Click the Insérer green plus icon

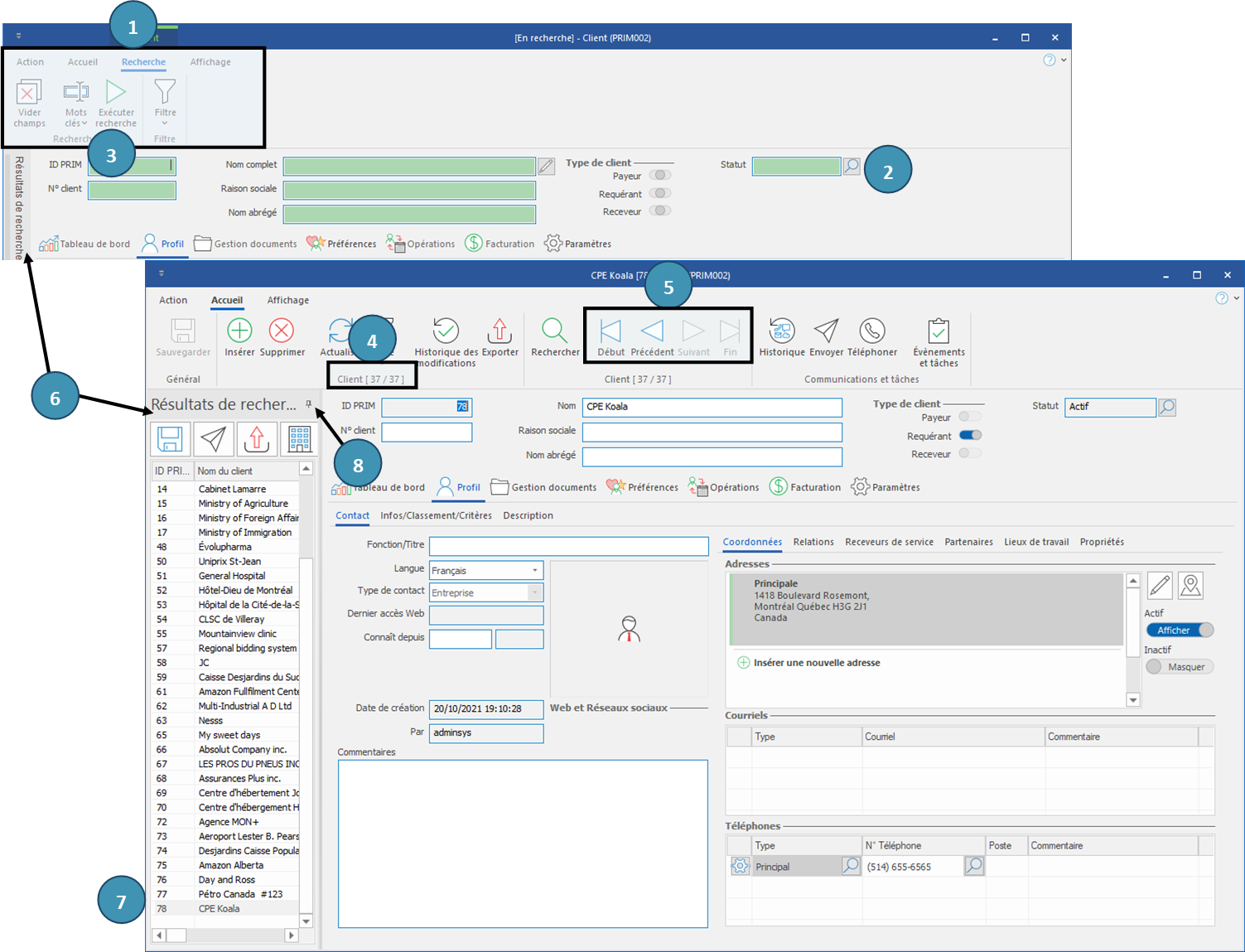[239, 331]
